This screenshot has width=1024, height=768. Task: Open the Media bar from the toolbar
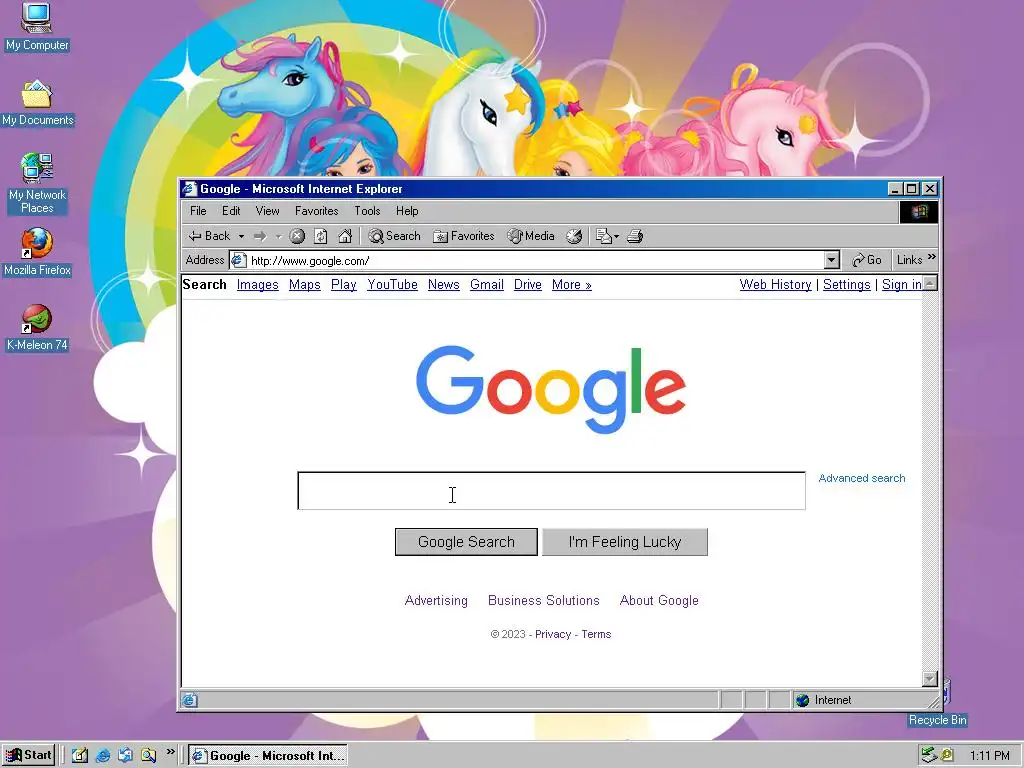point(531,236)
